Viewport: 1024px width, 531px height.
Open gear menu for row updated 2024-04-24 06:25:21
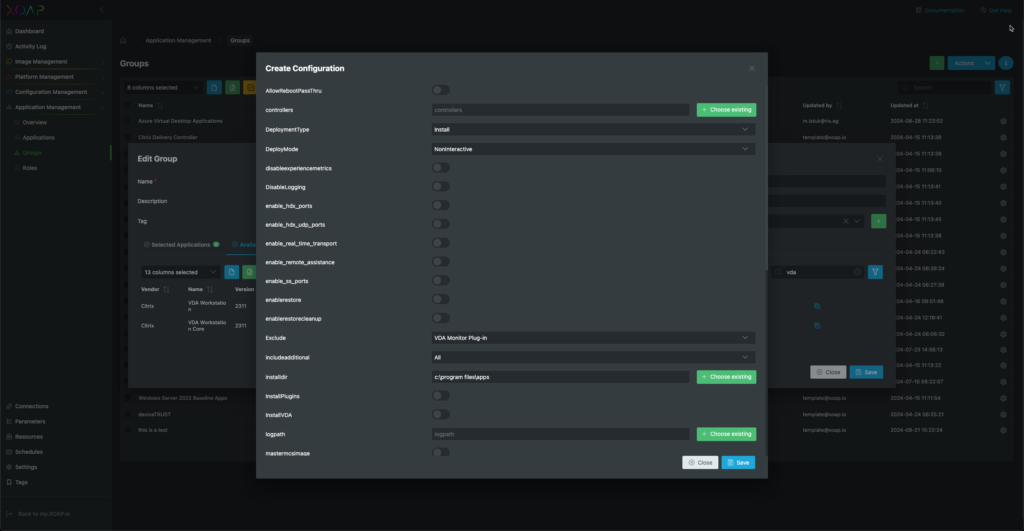point(1003,415)
